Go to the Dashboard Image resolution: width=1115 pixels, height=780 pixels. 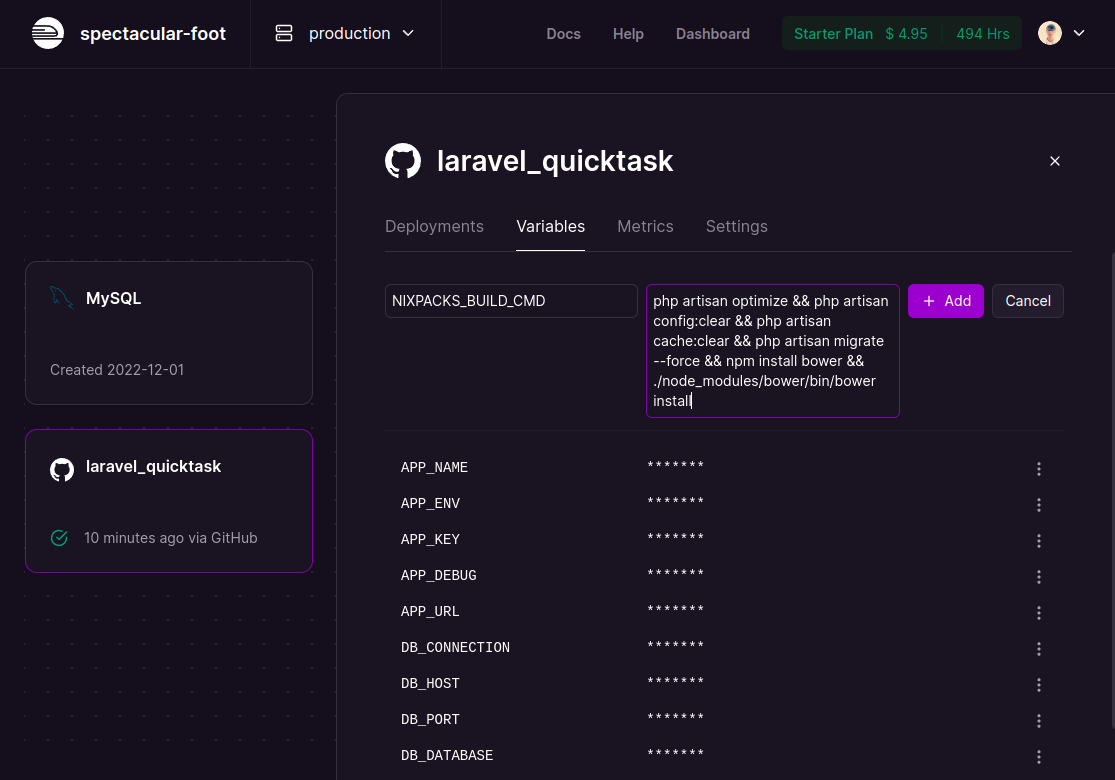712,33
